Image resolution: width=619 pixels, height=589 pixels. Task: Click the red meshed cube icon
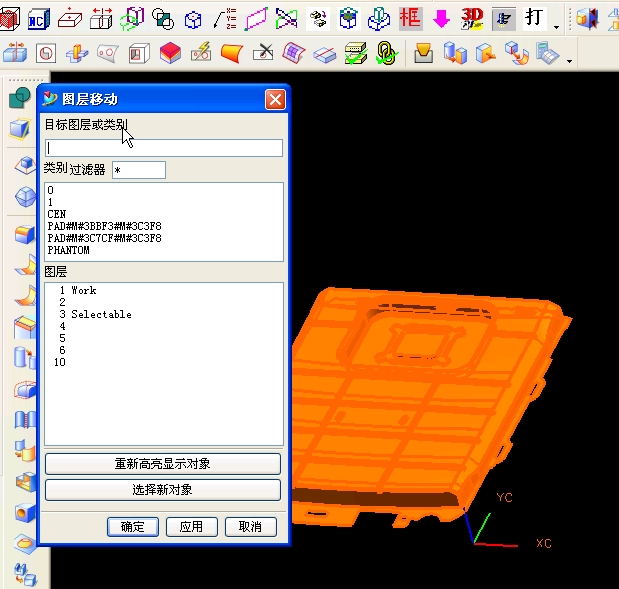tap(9, 19)
